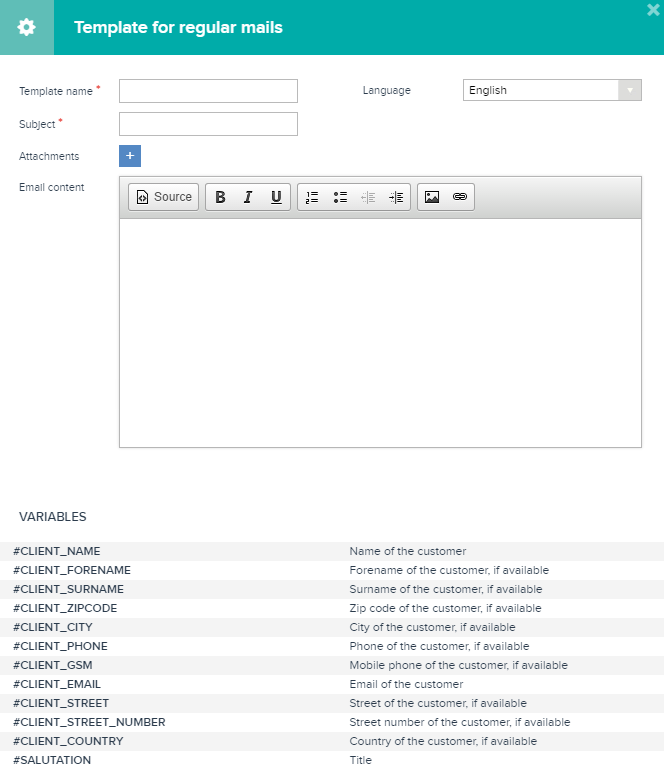Click the settings gear icon in header
The height and width of the screenshot is (768, 664).
(x=26, y=27)
